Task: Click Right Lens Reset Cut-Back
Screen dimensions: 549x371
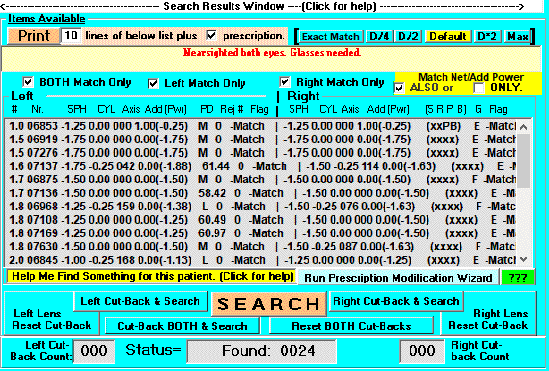Action: pos(488,319)
